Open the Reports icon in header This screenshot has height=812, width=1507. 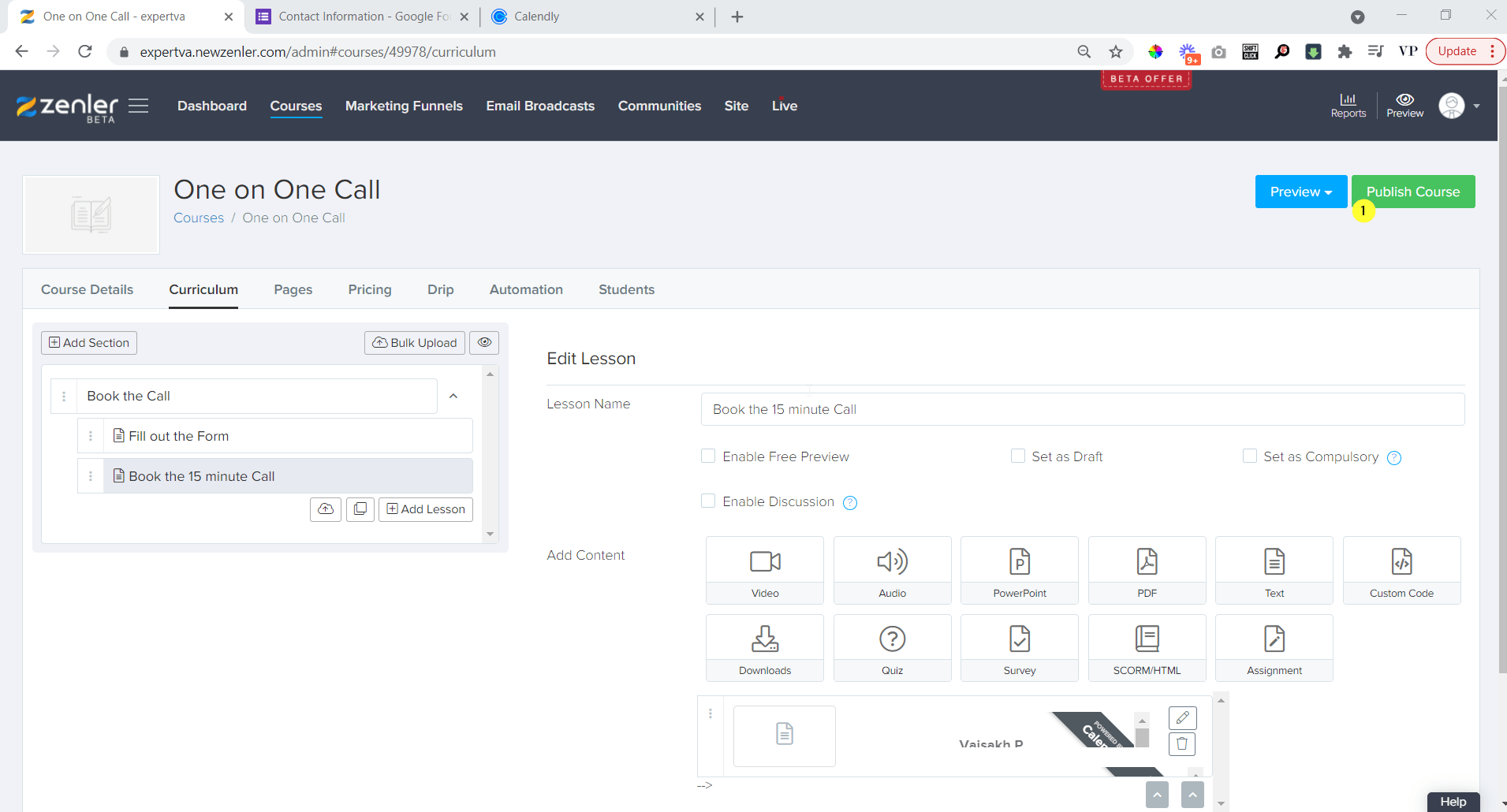tap(1348, 105)
